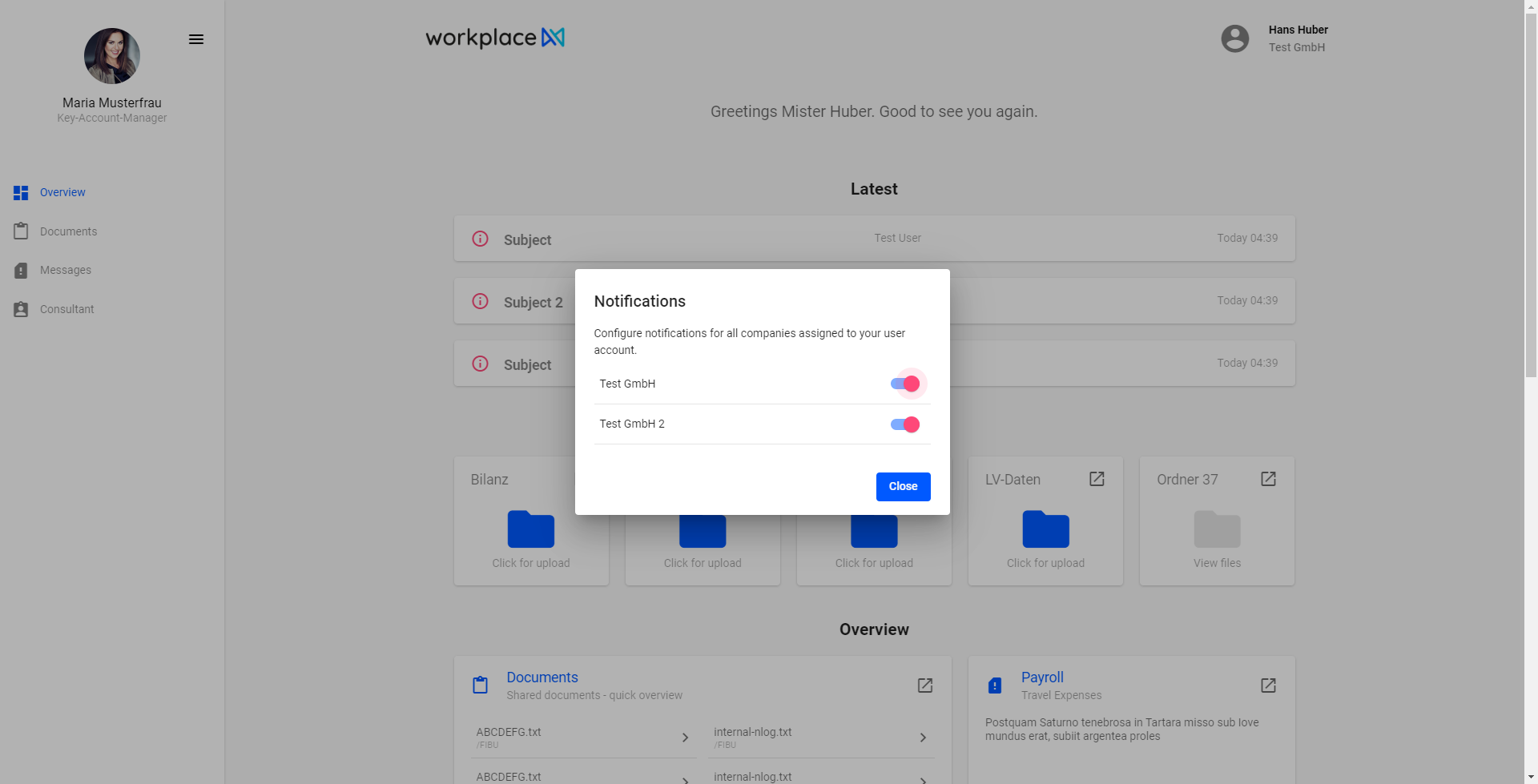Click info icon on third Subject message
Image resolution: width=1538 pixels, height=784 pixels.
480,364
